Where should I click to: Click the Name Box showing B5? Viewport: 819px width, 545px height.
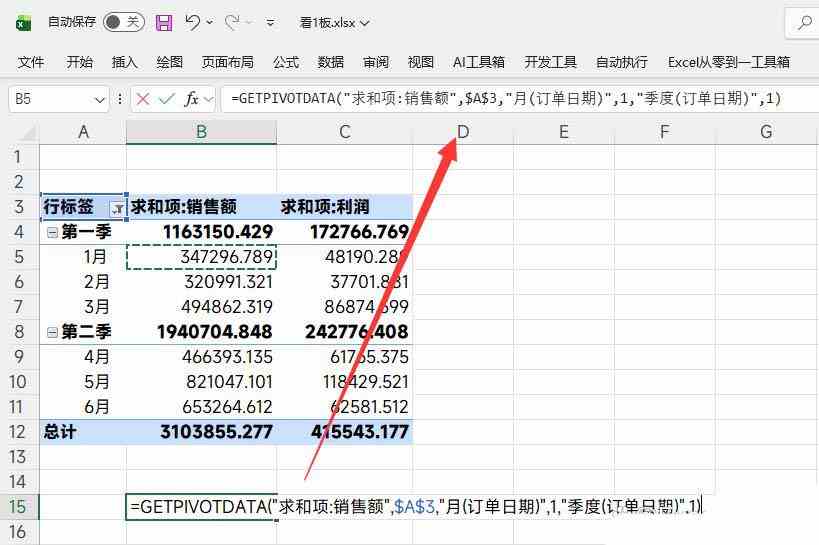click(x=50, y=99)
